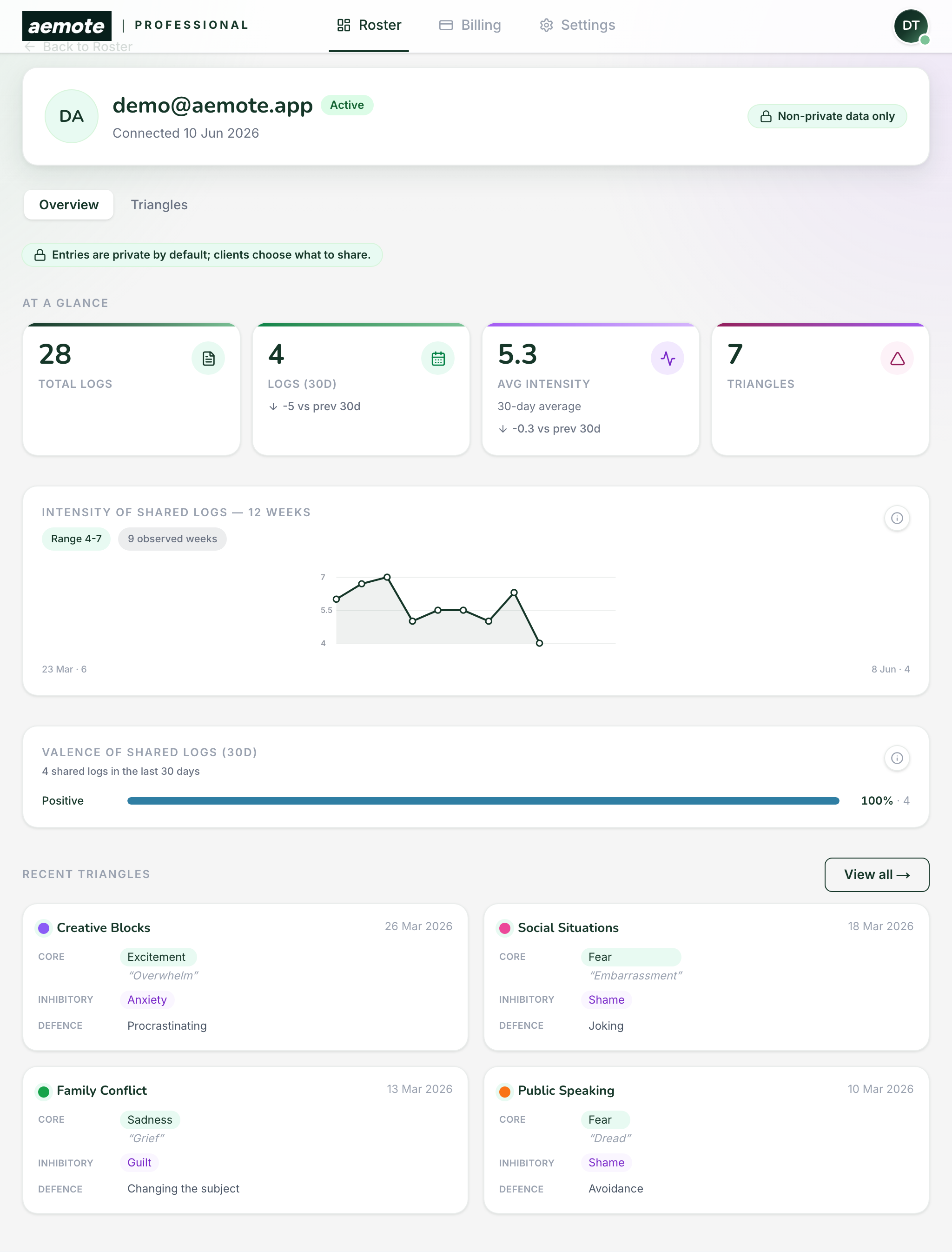The image size is (952, 1252).
Task: Open the Roster tab
Action: (369, 25)
